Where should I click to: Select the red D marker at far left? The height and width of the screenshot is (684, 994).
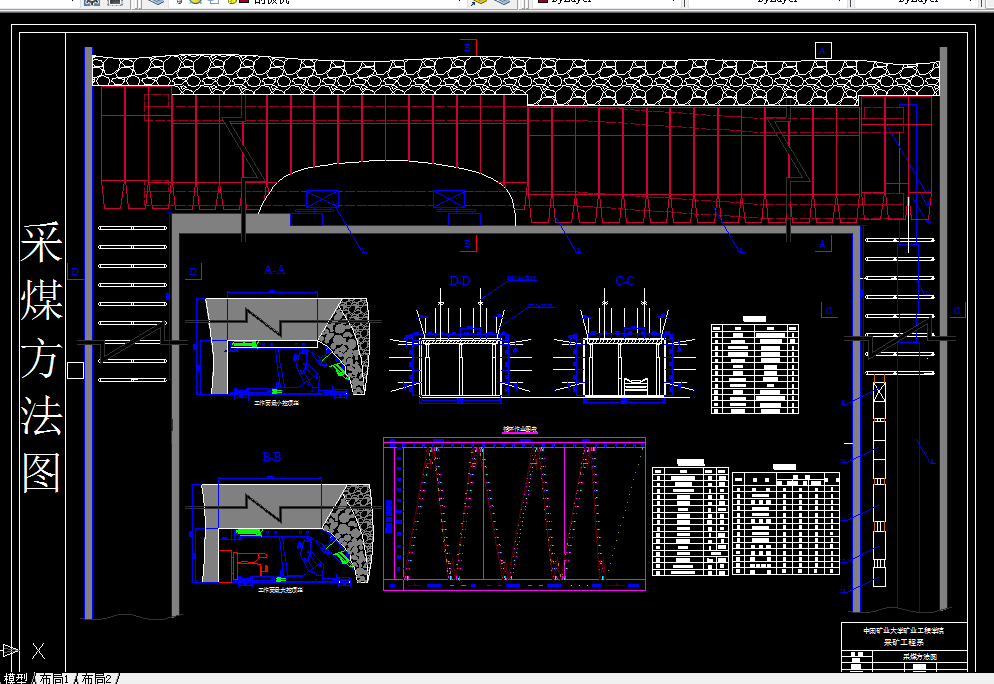[x=75, y=272]
